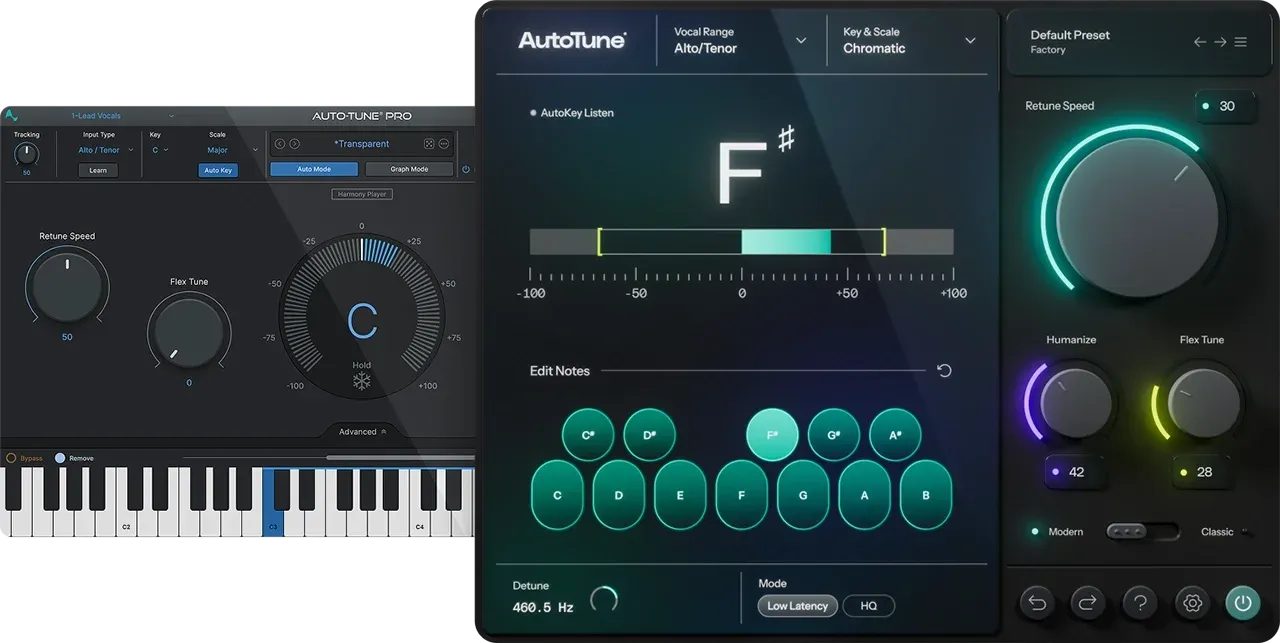The width and height of the screenshot is (1280, 643).
Task: Open Input Type Alto / Tenor dropdown
Action: tap(105, 150)
